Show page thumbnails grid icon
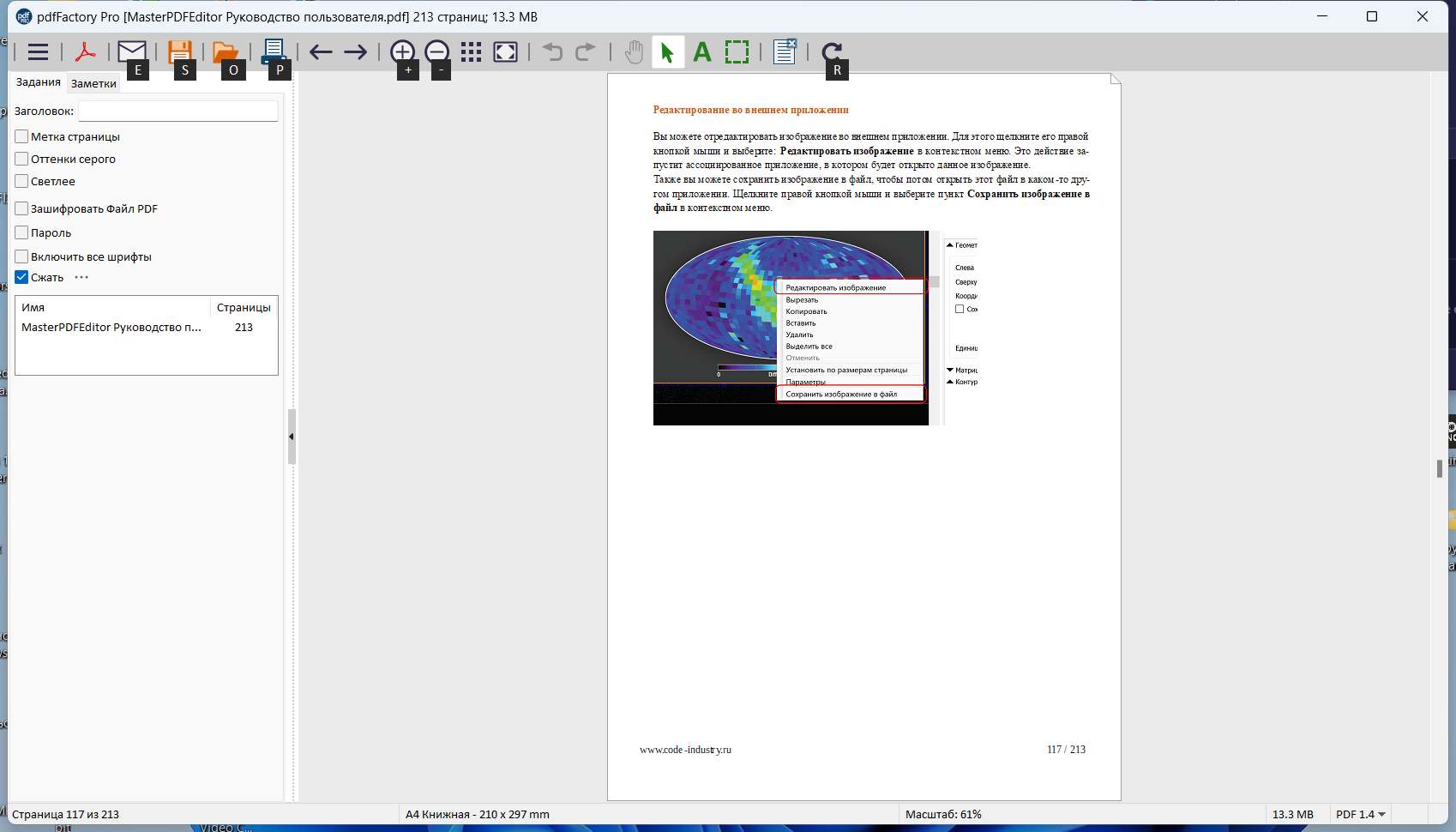 click(471, 52)
